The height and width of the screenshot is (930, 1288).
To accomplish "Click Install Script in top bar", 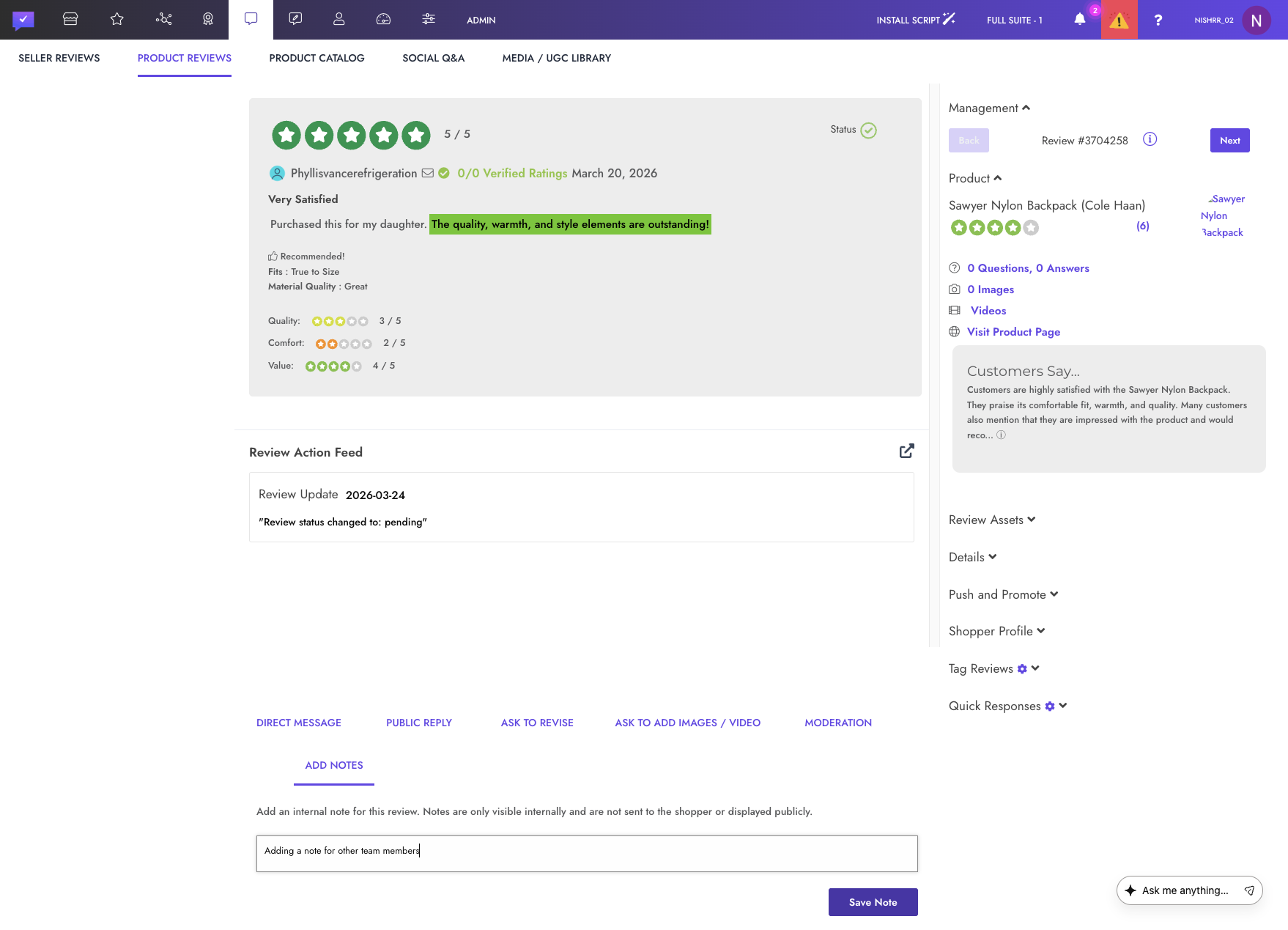I will 916,20.
